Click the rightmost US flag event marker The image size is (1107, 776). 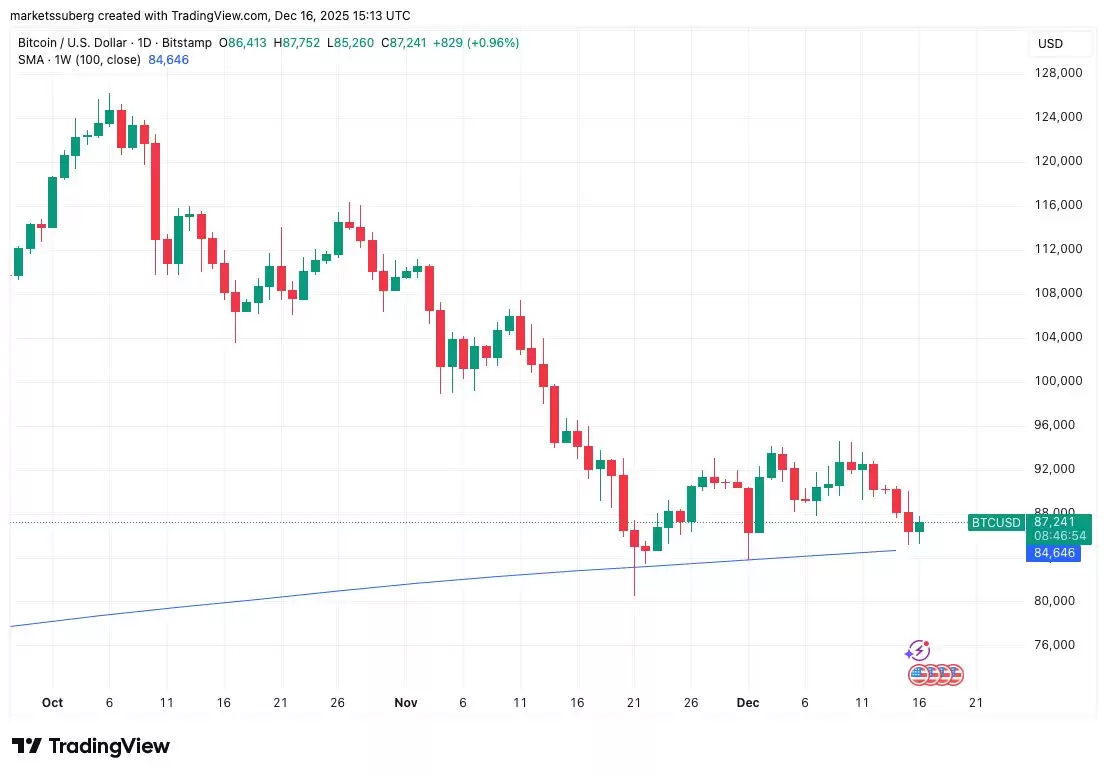(953, 674)
